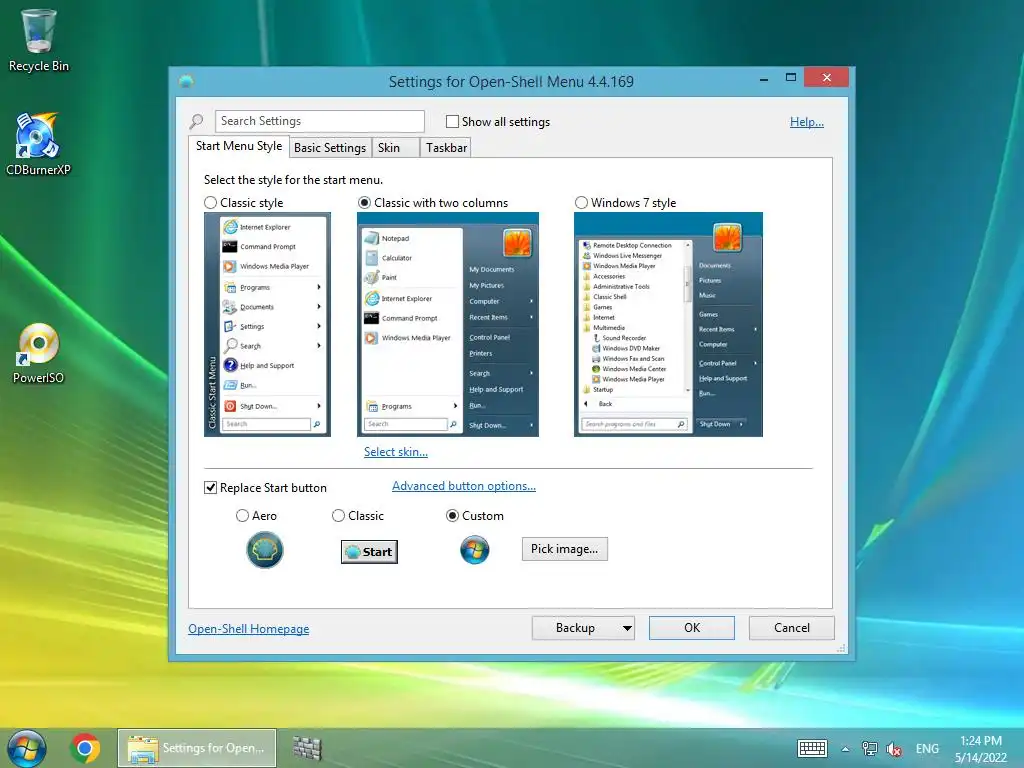Click into the Search Settings field
Viewport: 1024px width, 768px height.
click(319, 121)
